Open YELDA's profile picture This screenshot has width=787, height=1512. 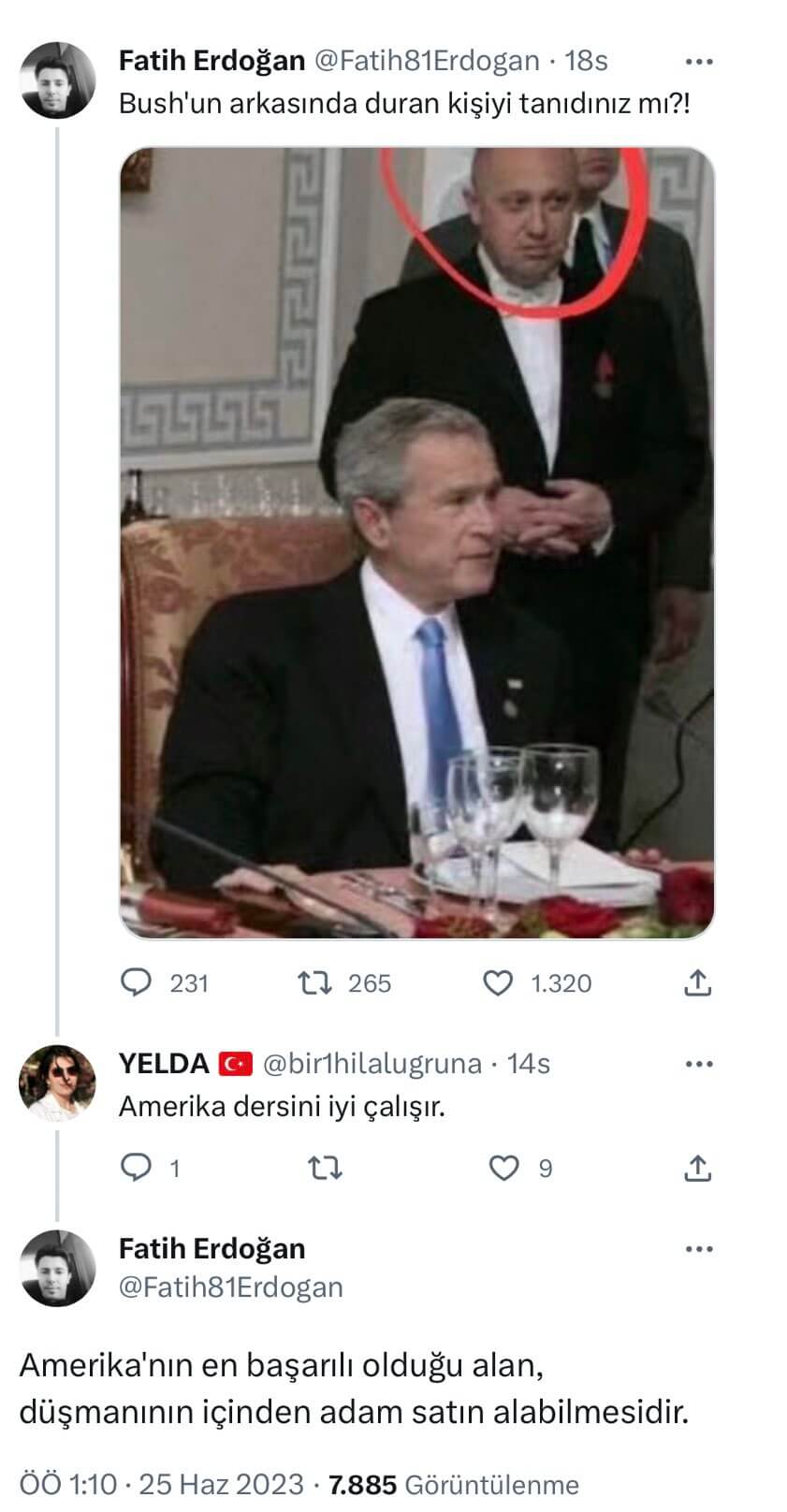click(x=58, y=1083)
